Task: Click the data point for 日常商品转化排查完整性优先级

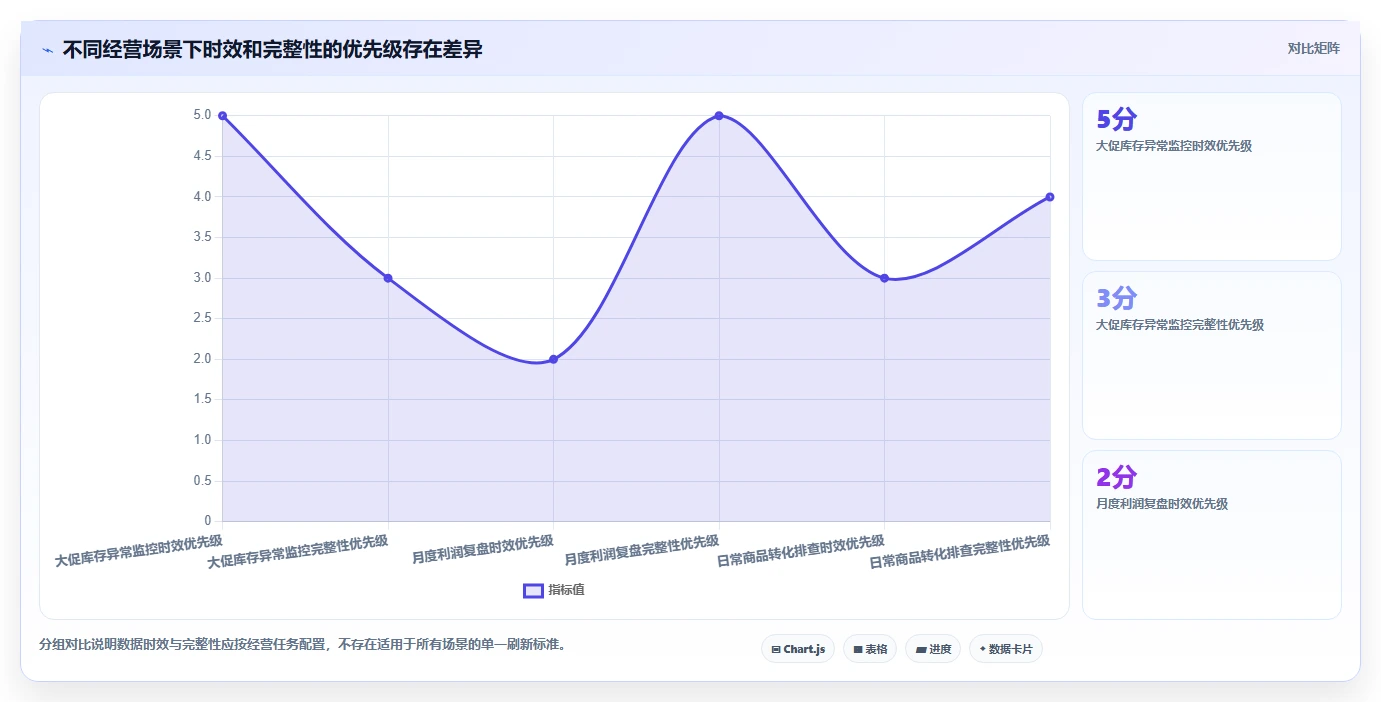Action: tap(1050, 197)
